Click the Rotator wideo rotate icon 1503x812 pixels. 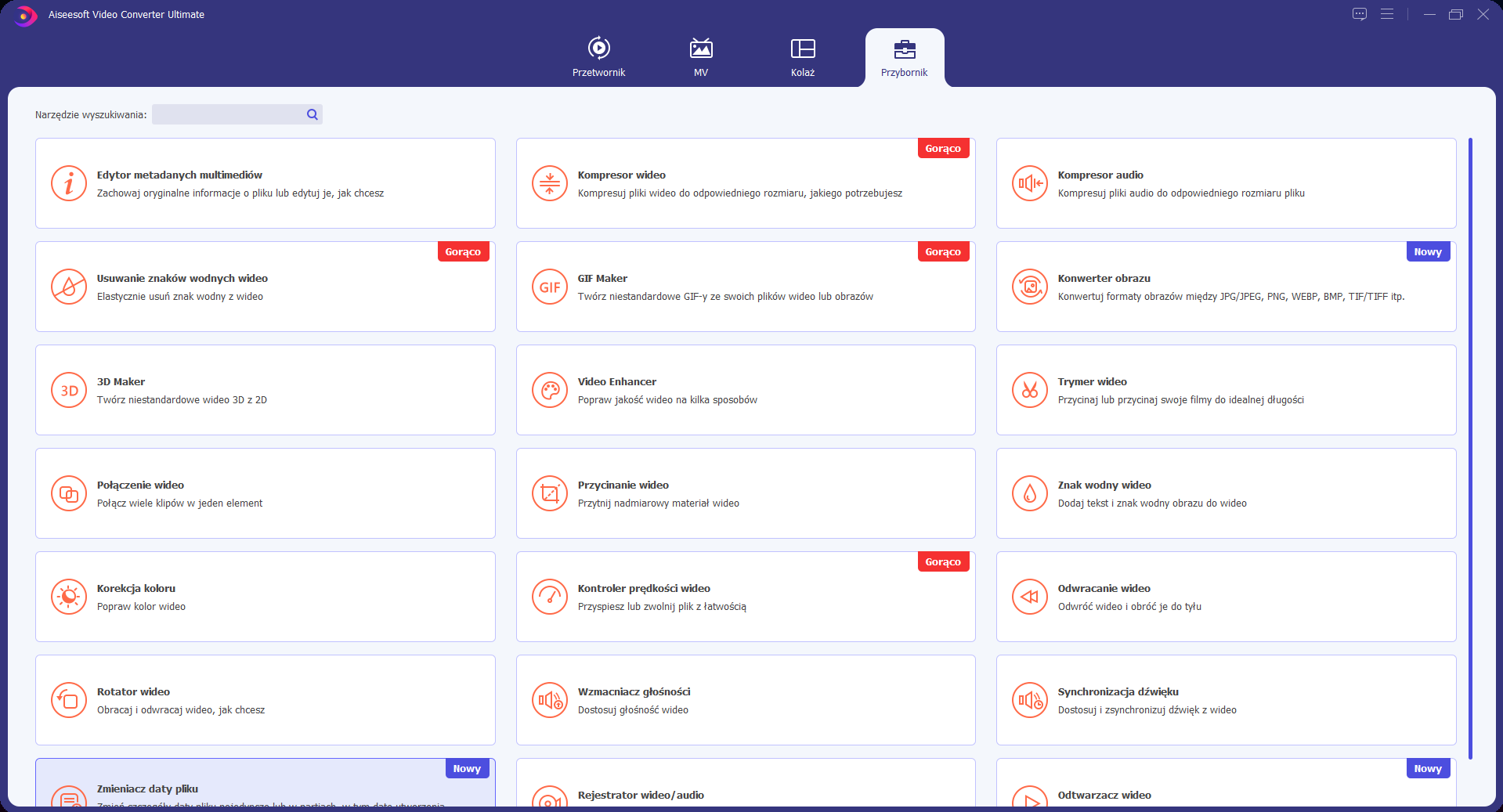pos(69,700)
